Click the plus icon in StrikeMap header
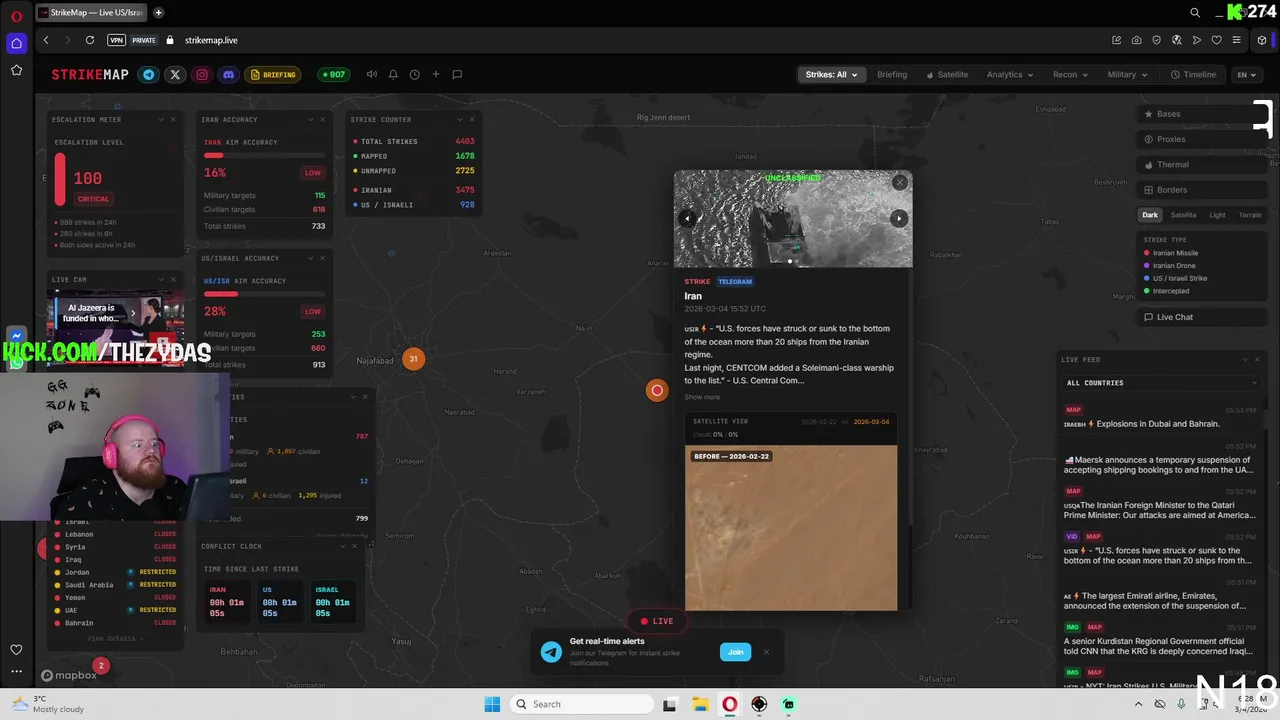Image resolution: width=1280 pixels, height=720 pixels. pyautogui.click(x=435, y=74)
